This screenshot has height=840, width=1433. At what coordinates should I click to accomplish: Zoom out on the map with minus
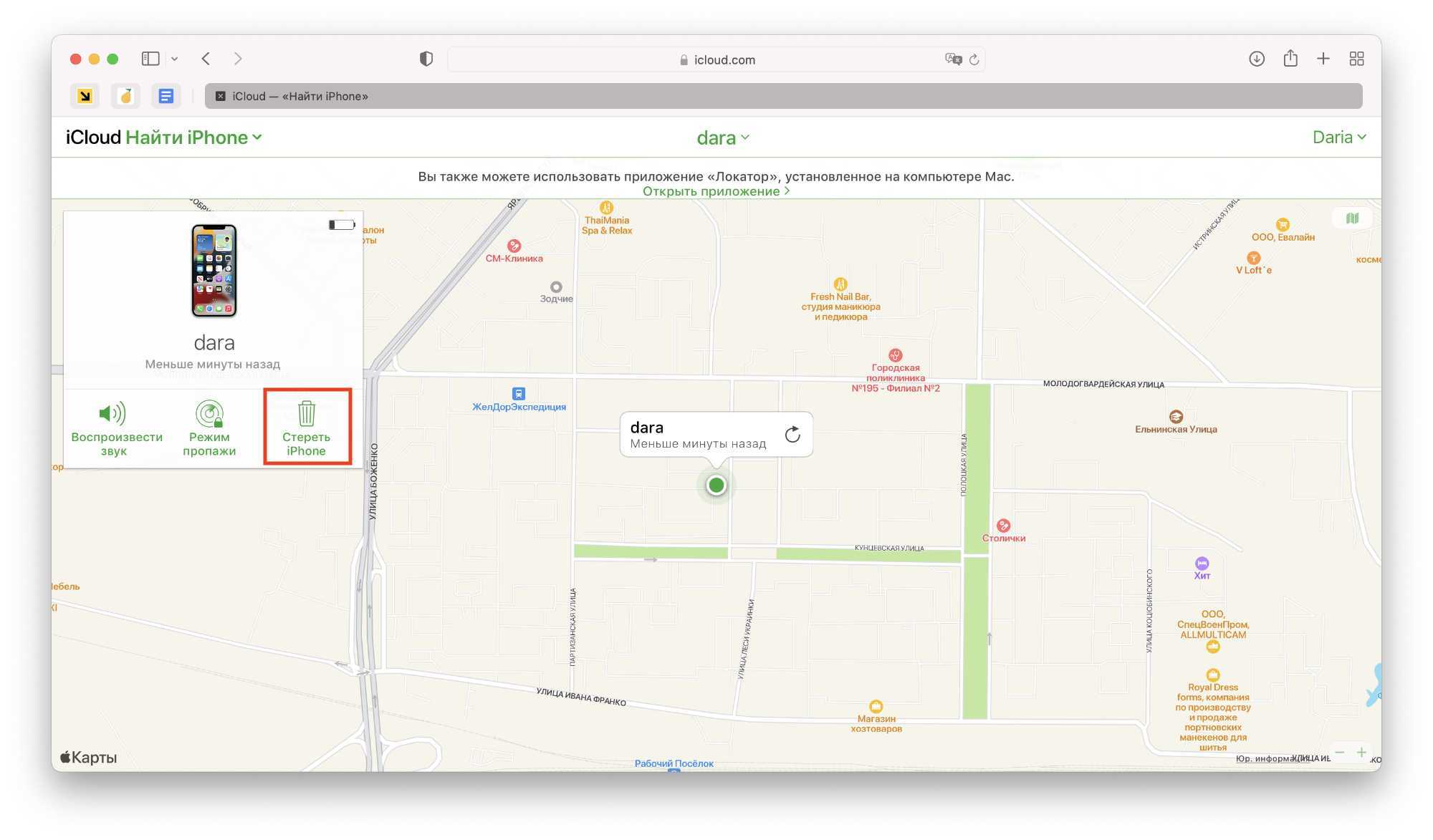coord(1339,753)
